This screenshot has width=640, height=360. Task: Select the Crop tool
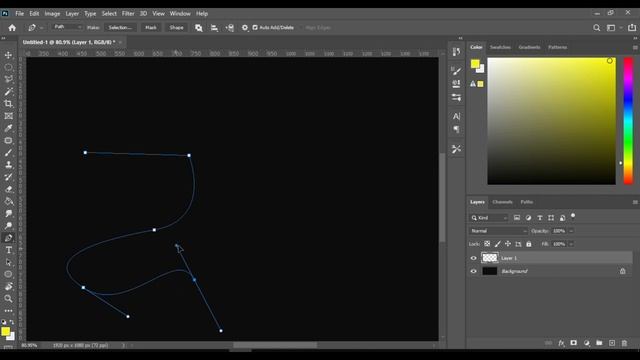click(8, 104)
